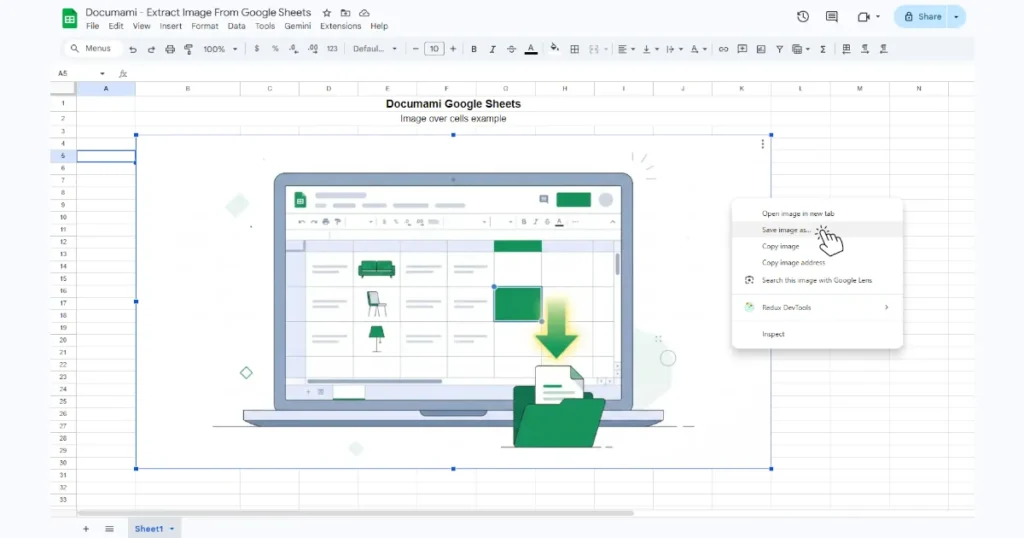
Task: Open the Insert menu
Action: (x=170, y=26)
